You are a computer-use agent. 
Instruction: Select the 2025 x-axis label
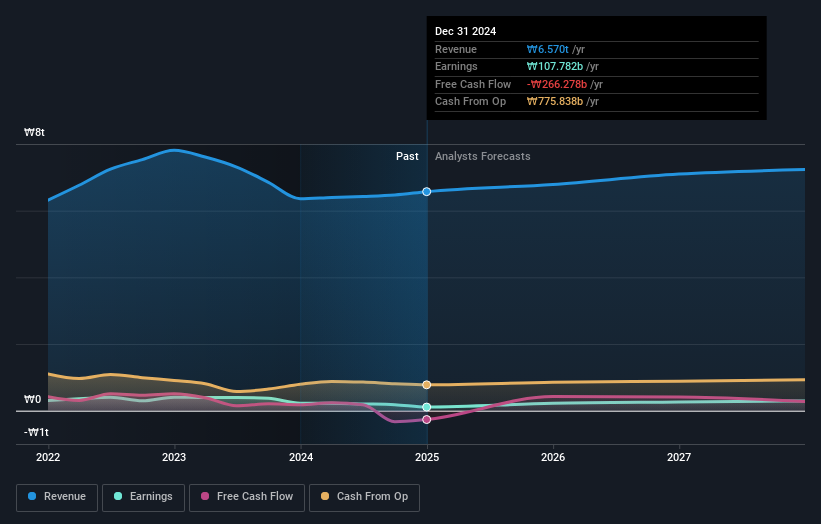coord(427,457)
